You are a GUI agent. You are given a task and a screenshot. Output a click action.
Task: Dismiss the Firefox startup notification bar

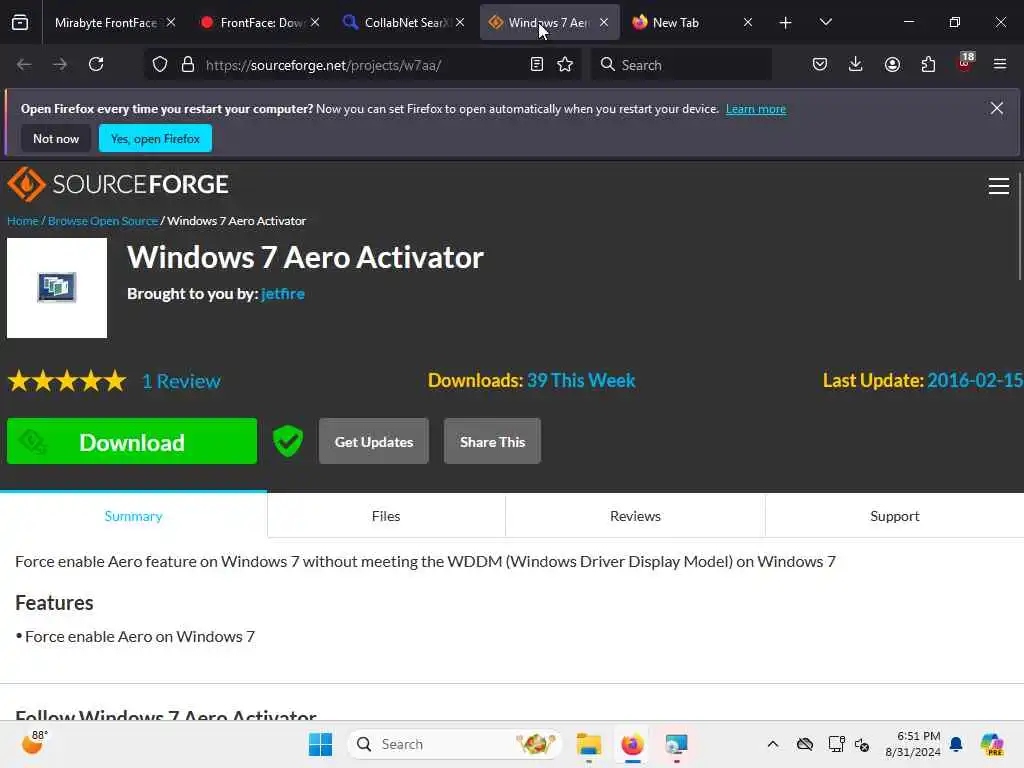coord(997,108)
